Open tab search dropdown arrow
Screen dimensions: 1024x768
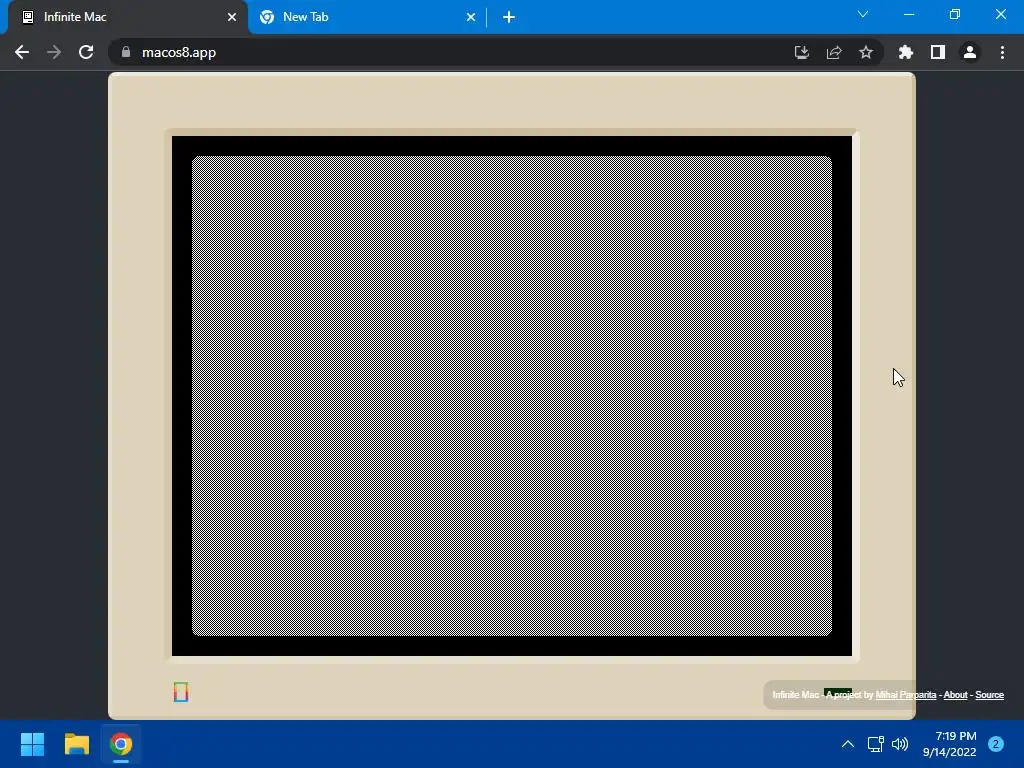[x=863, y=14]
